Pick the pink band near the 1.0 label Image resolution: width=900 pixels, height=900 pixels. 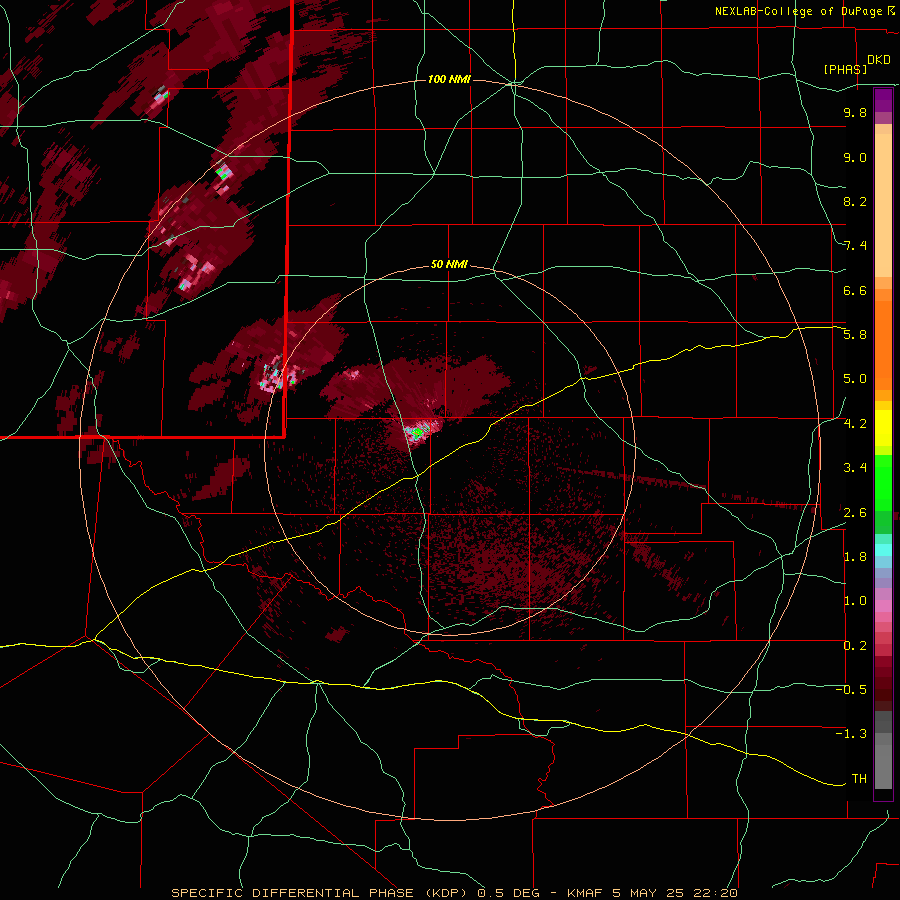883,605
